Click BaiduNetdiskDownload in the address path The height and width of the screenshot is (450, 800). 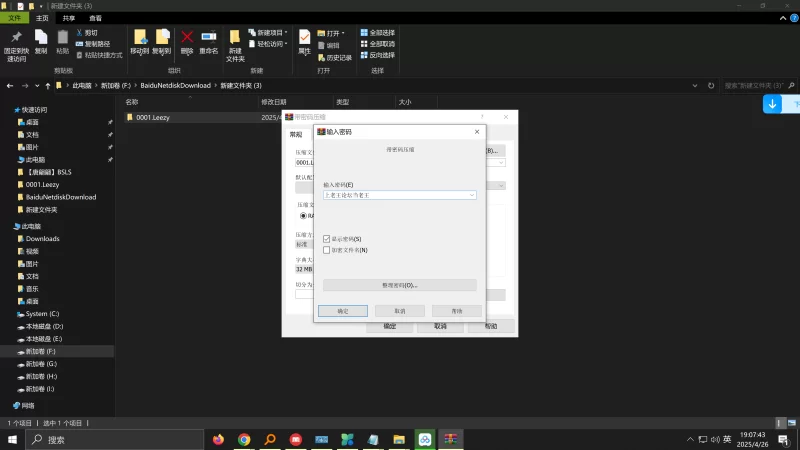coord(176,86)
